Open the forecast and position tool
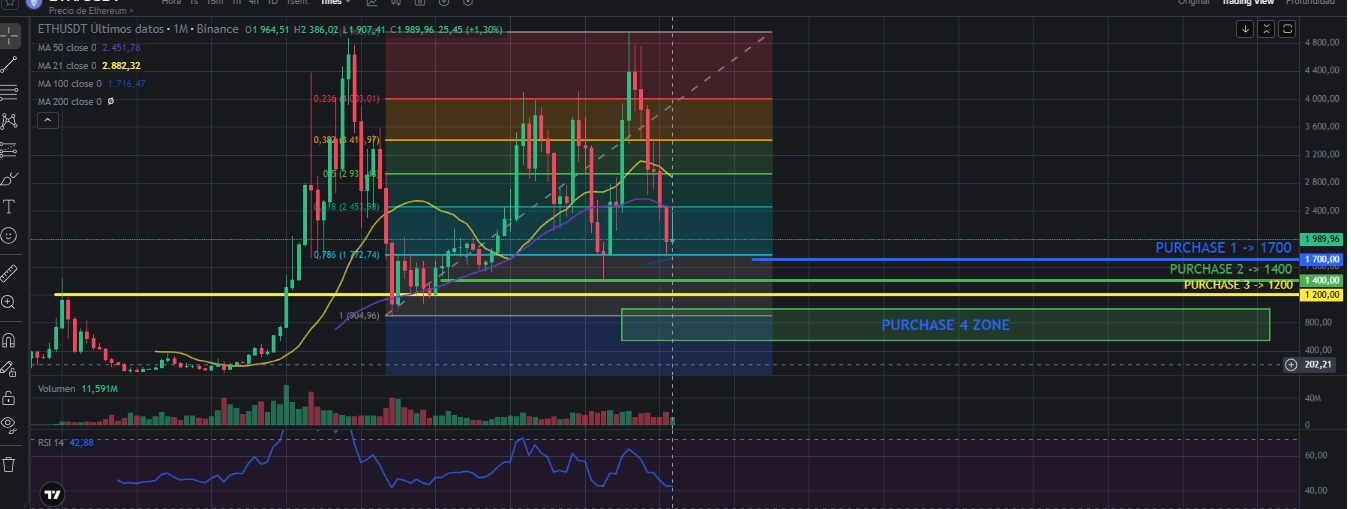Screen dimensions: 1351x509 tap(10, 150)
